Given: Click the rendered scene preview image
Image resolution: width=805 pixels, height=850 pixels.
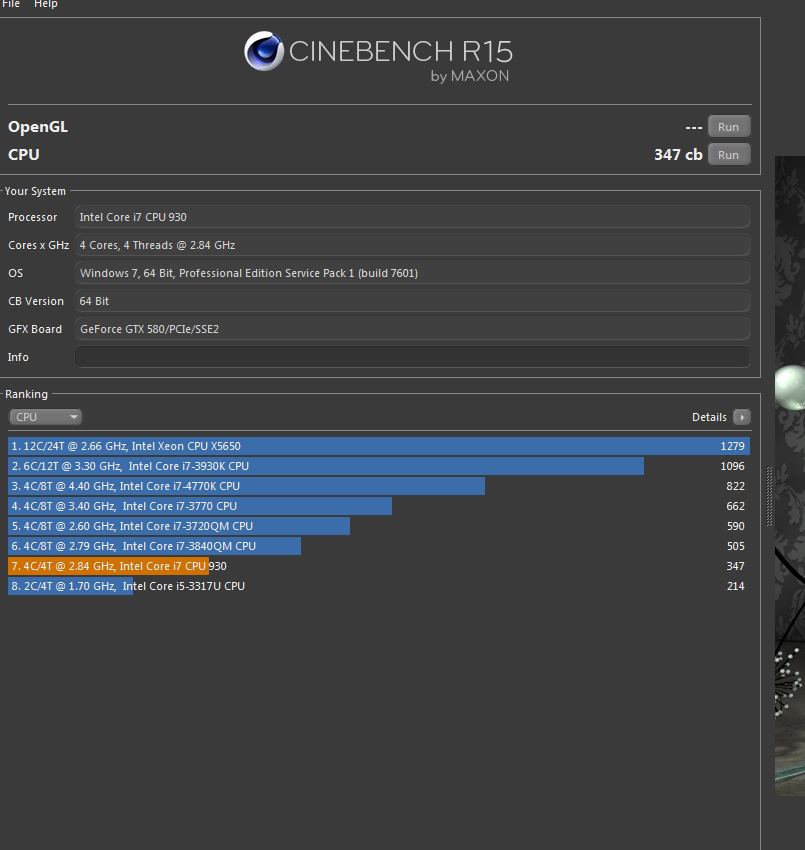Looking at the screenshot, I should tap(790, 476).
